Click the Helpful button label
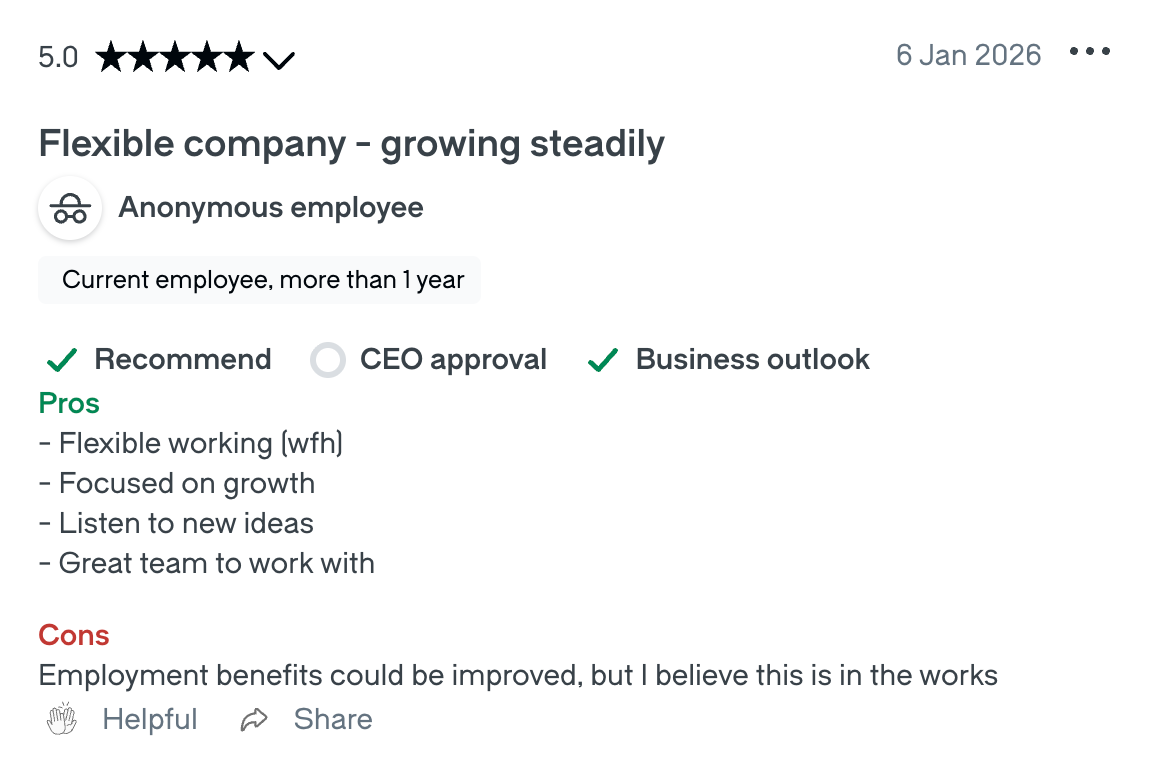This screenshot has width=1150, height=758. click(x=149, y=718)
